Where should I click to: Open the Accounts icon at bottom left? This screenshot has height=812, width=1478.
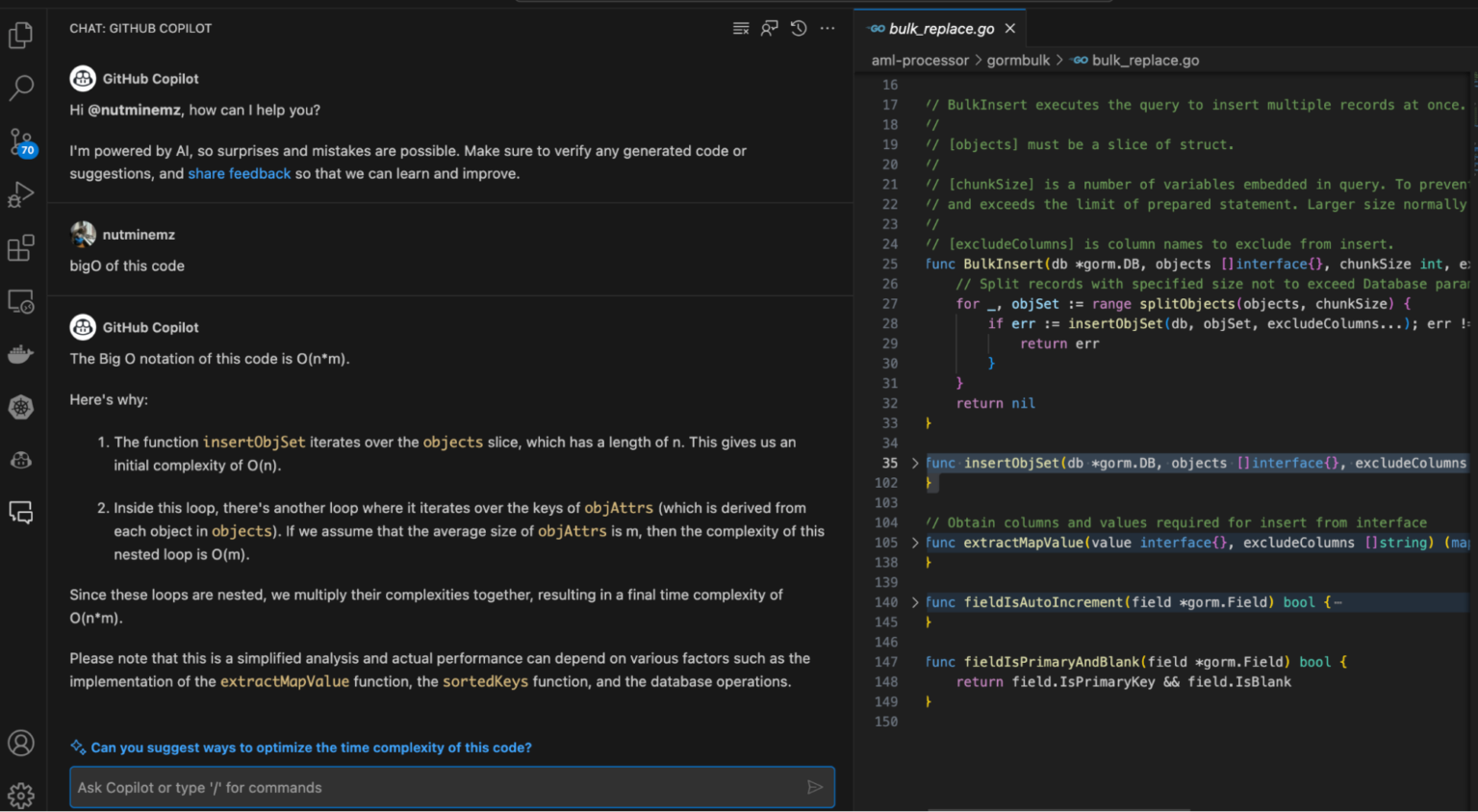(21, 742)
